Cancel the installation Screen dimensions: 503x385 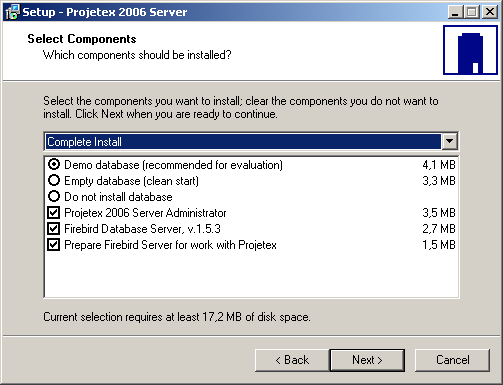[x=452, y=360]
